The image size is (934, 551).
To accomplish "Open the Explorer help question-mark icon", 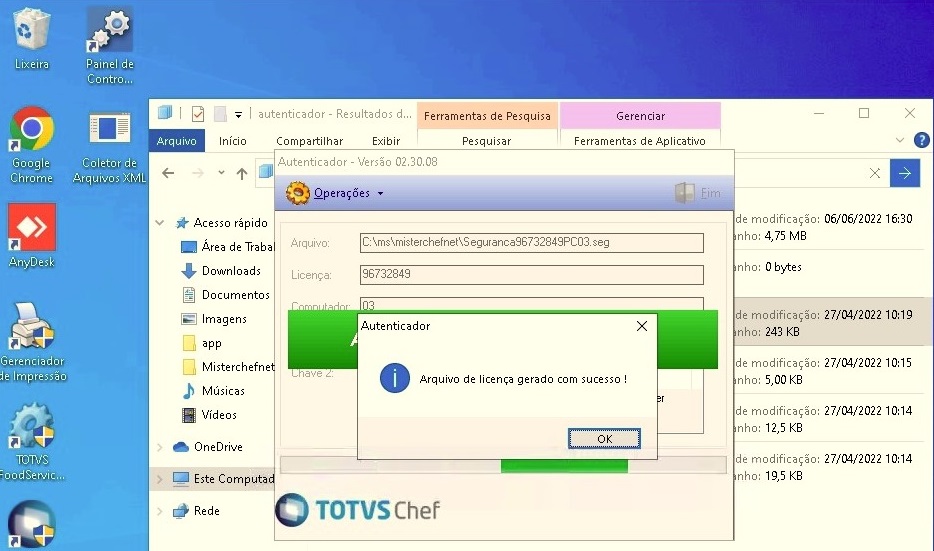I will coord(921,141).
